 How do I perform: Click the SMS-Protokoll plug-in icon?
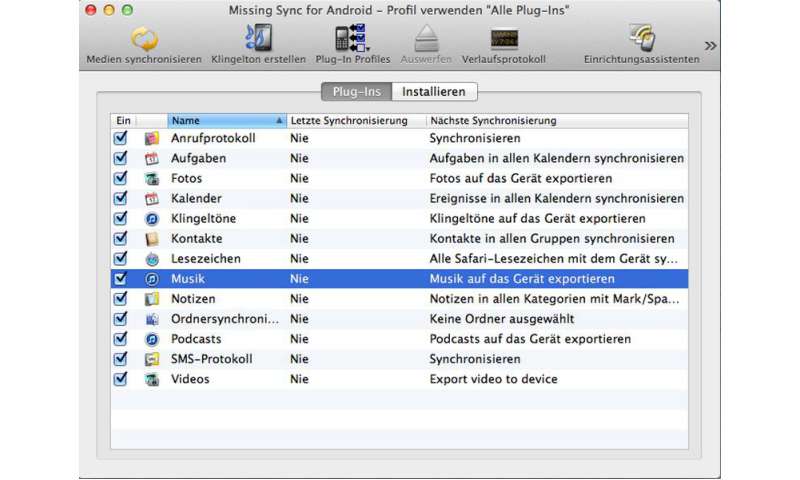(152, 359)
